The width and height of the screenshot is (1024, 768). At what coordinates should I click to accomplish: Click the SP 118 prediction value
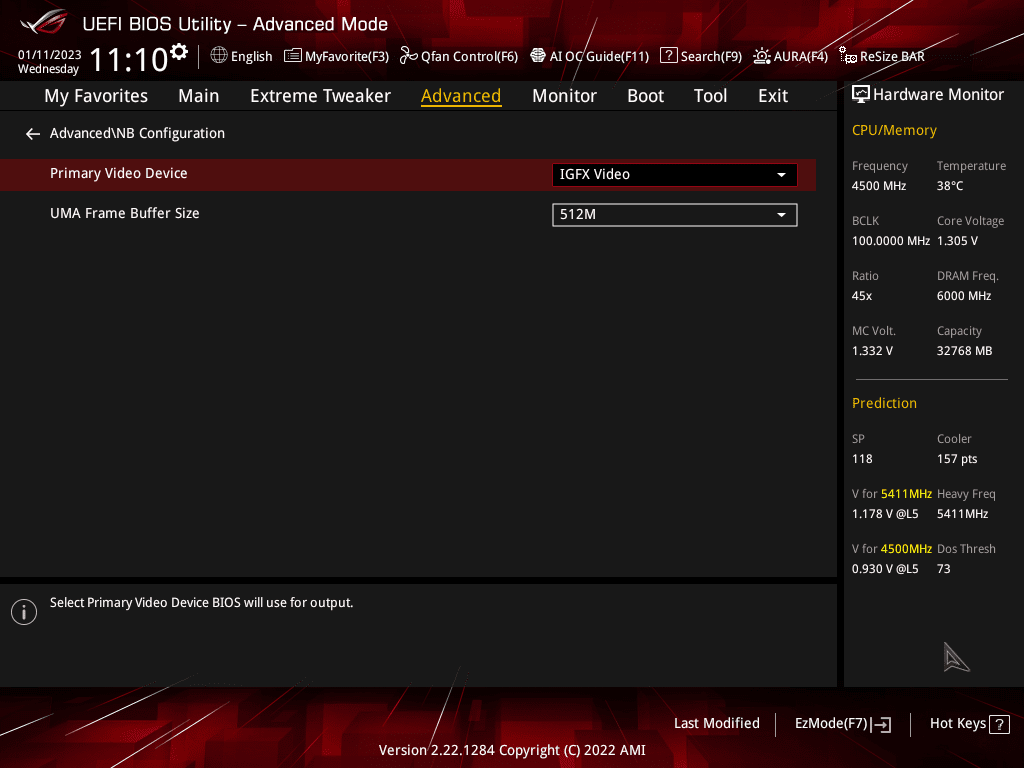click(x=862, y=459)
